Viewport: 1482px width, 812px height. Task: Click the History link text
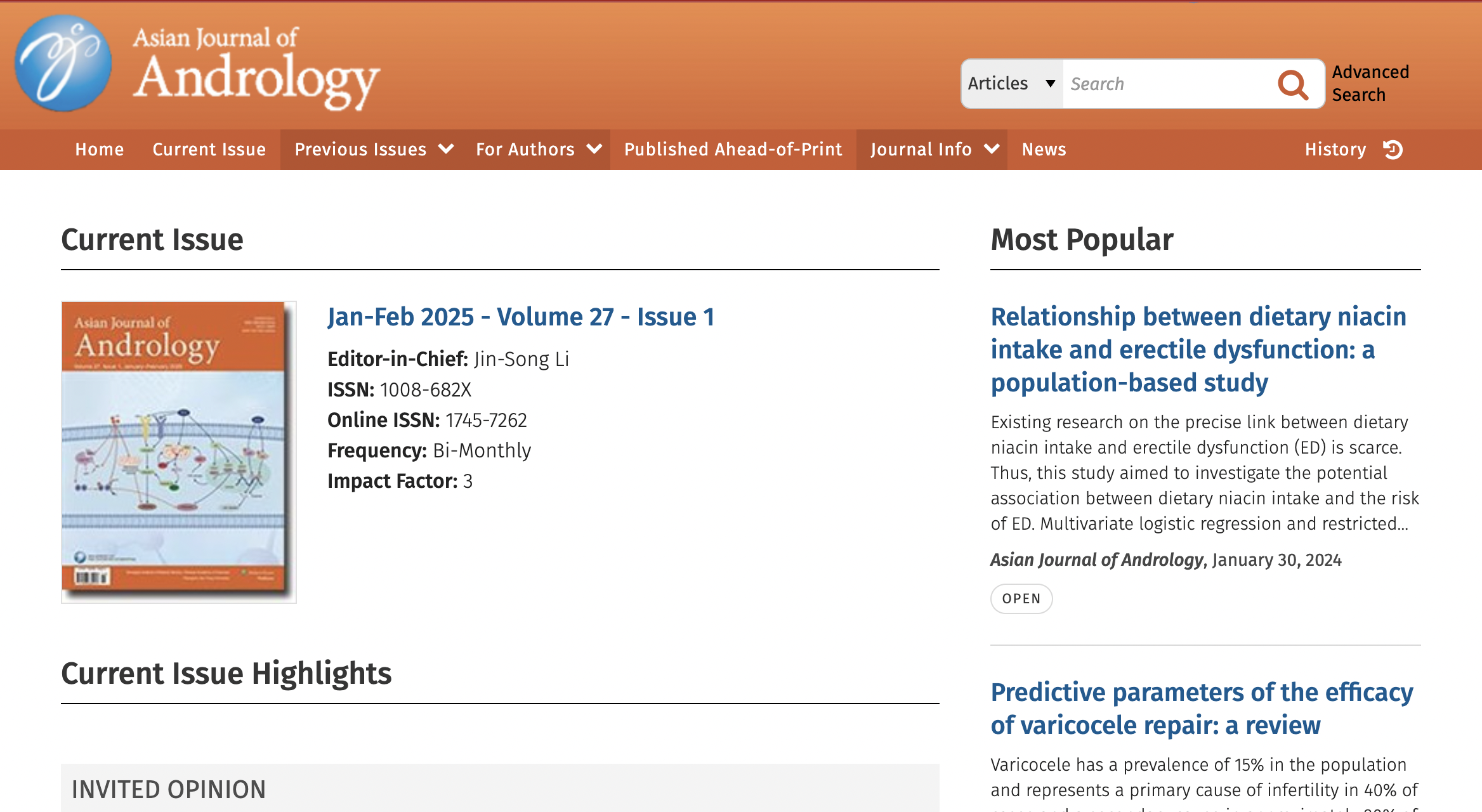1335,150
